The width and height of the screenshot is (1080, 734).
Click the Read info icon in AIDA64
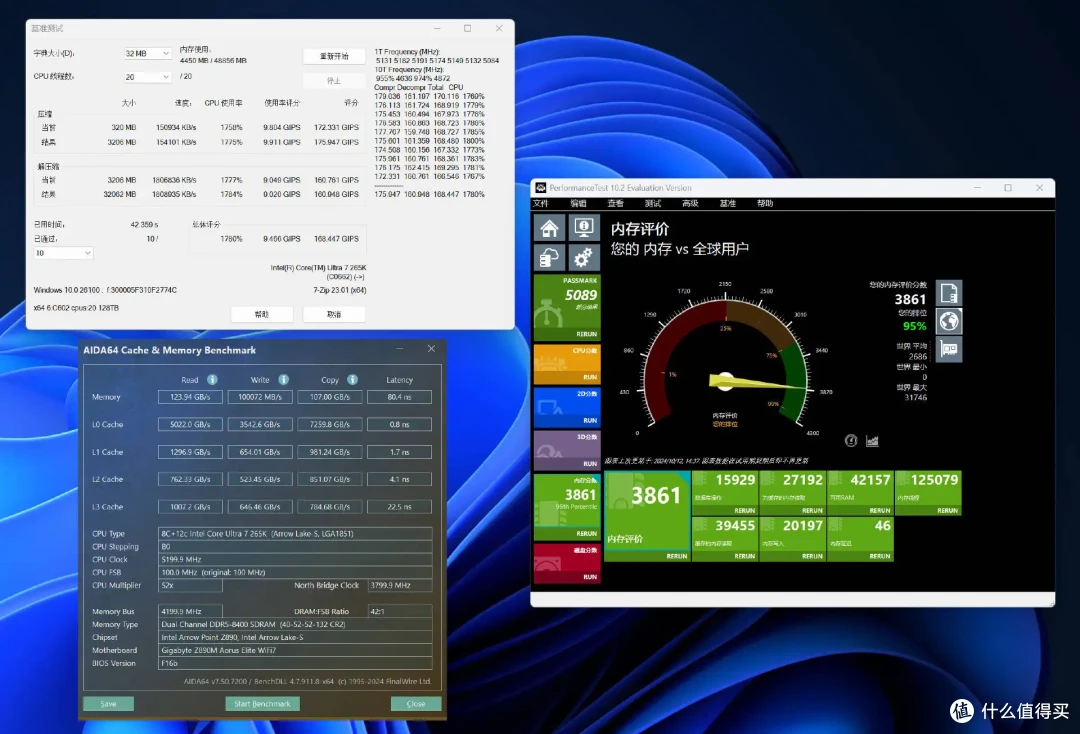click(x=212, y=379)
